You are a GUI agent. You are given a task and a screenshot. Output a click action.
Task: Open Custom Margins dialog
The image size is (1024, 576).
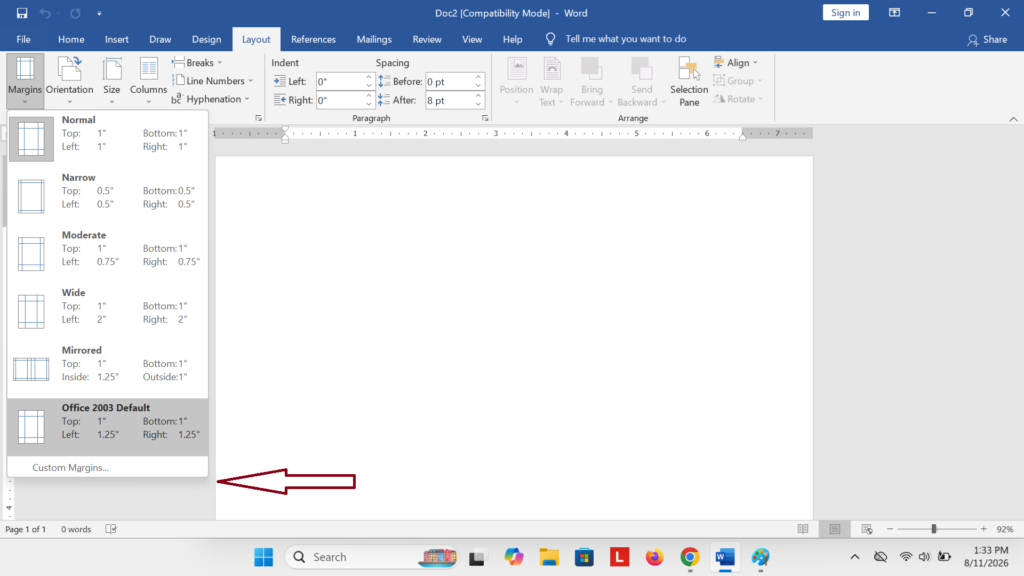[x=108, y=468]
